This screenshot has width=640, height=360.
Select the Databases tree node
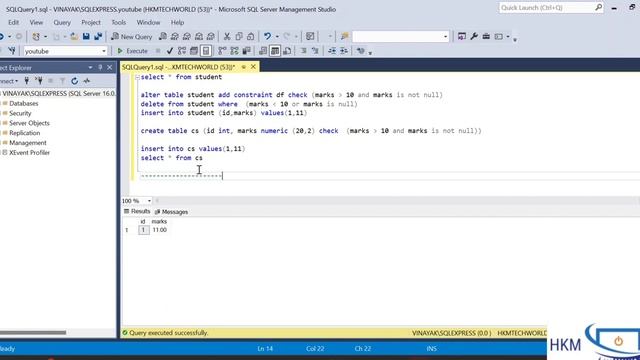(24, 104)
